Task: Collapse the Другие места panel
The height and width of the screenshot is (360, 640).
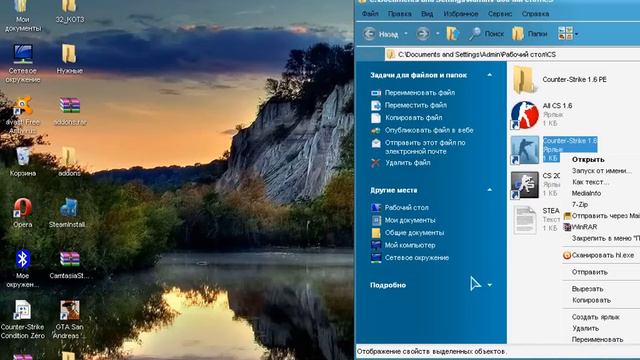Action: [x=489, y=190]
